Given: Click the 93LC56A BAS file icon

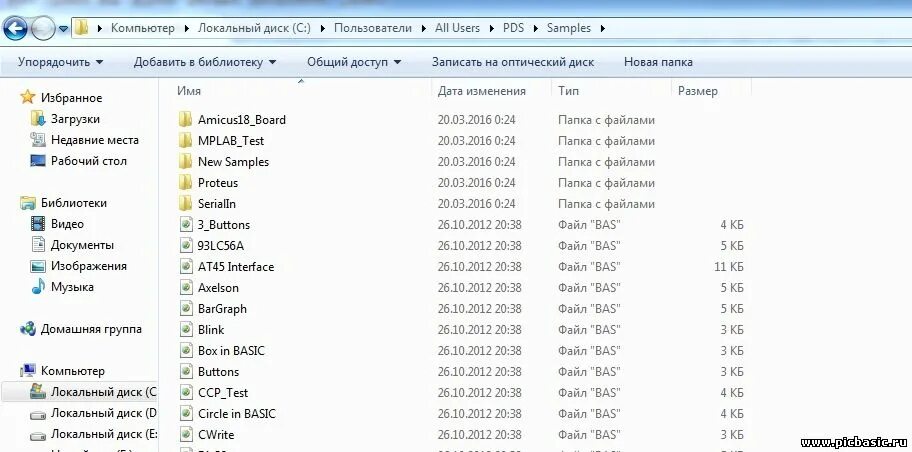Looking at the screenshot, I should tap(186, 245).
